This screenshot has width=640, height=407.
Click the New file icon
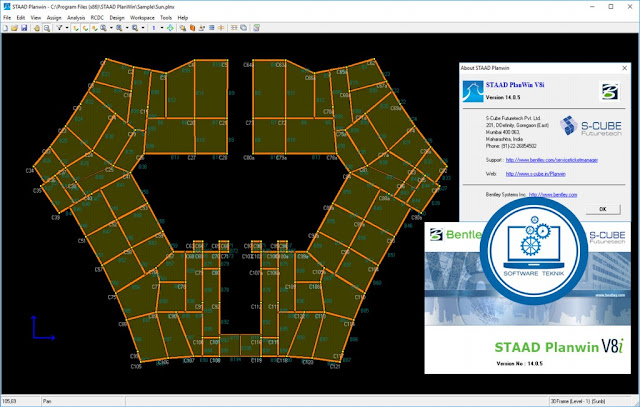tap(5, 28)
